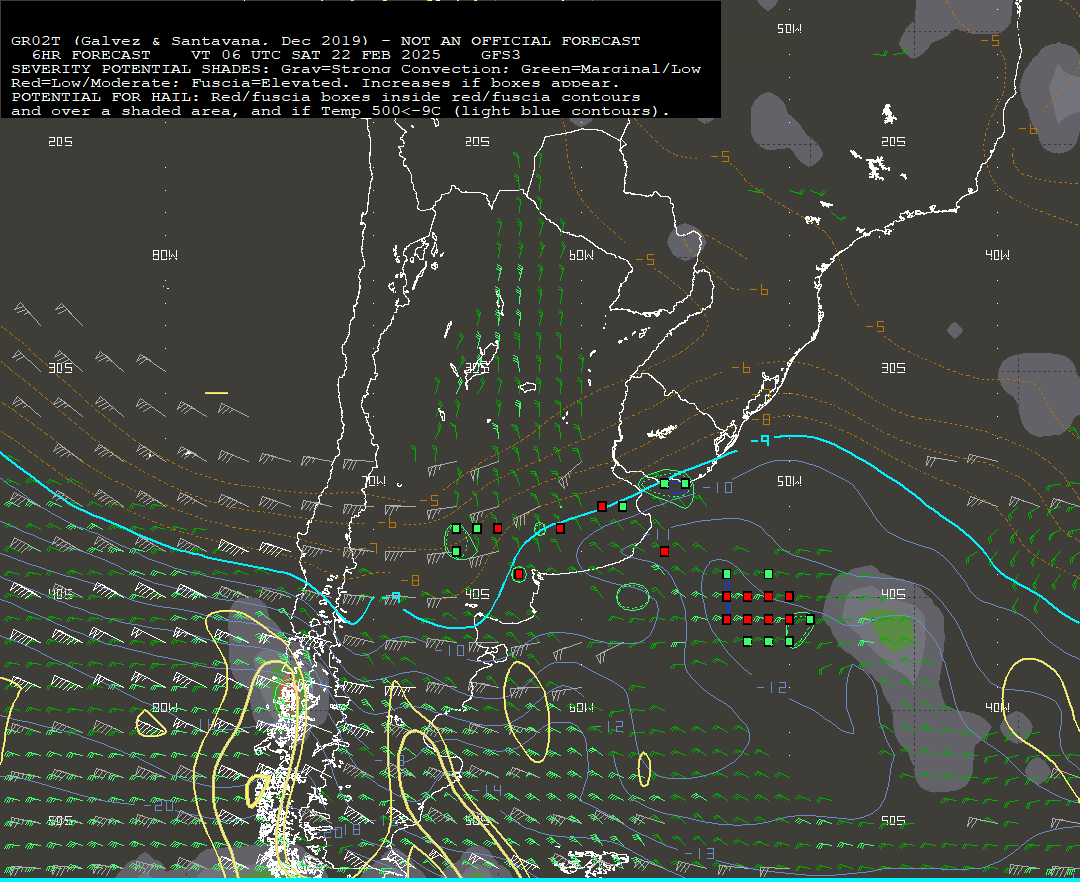This screenshot has width=1080, height=882.
Task: Click the GR02T product code in header
Action: (x=36, y=41)
